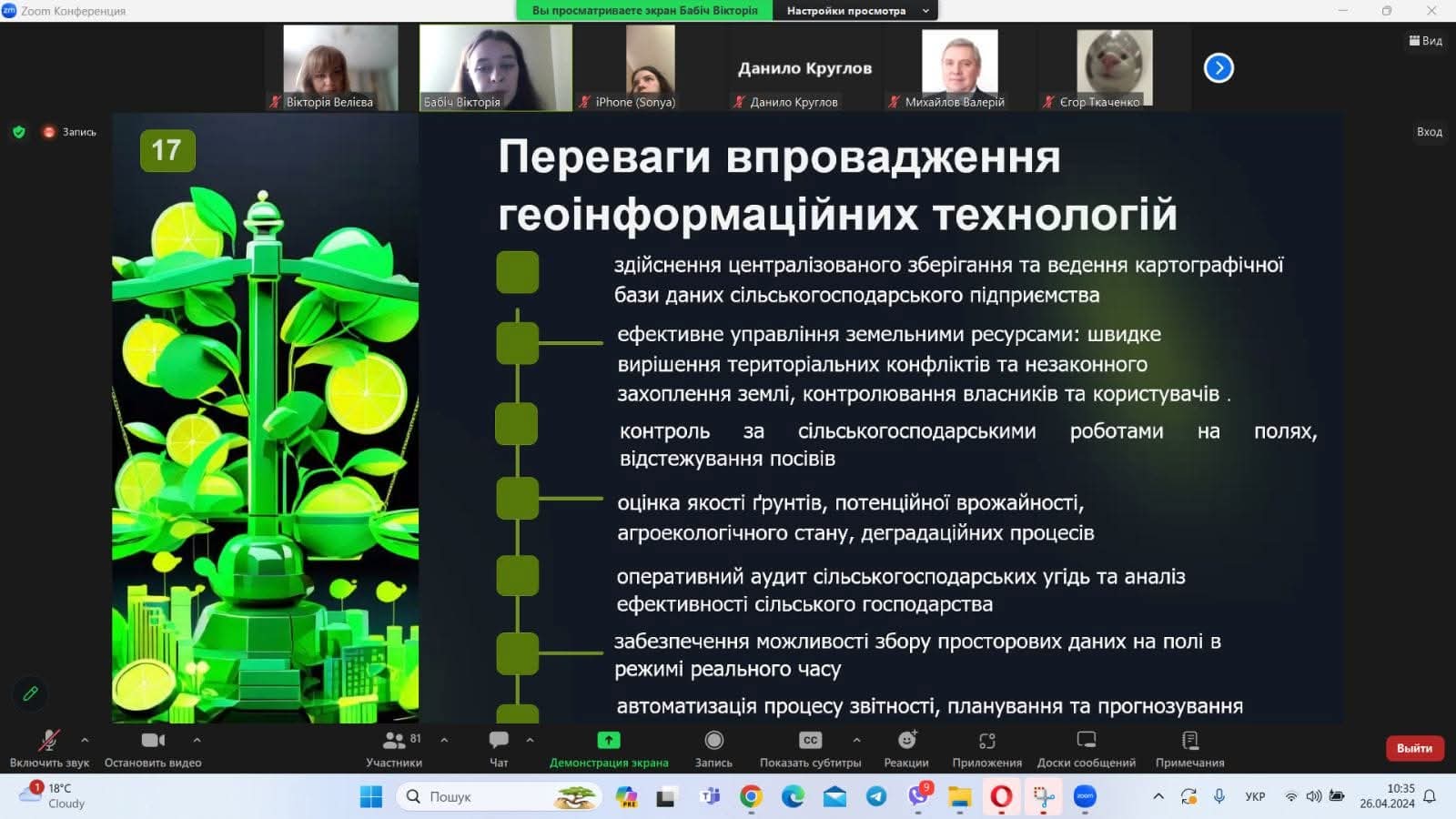Screen dimensions: 1456x819
Task: Expand audio options arrow beside microphone
Action: pos(85,740)
